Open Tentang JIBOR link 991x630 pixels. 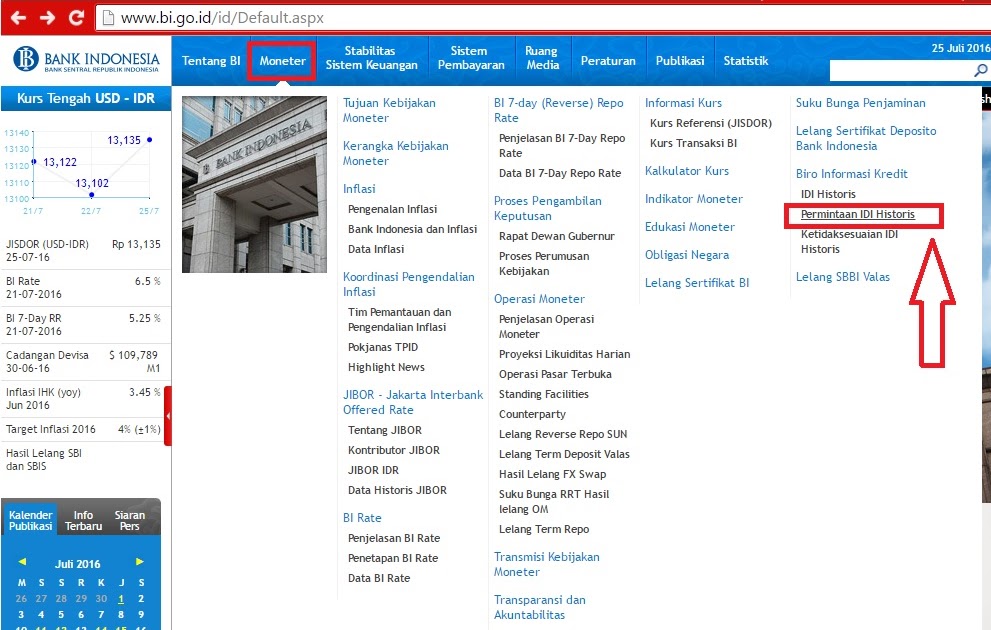(x=385, y=430)
